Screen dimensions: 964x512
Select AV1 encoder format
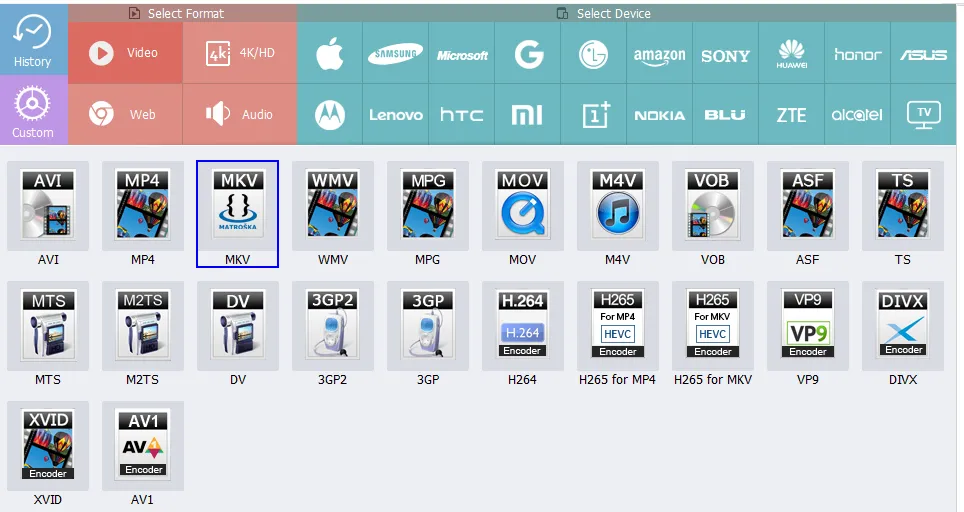[143, 454]
